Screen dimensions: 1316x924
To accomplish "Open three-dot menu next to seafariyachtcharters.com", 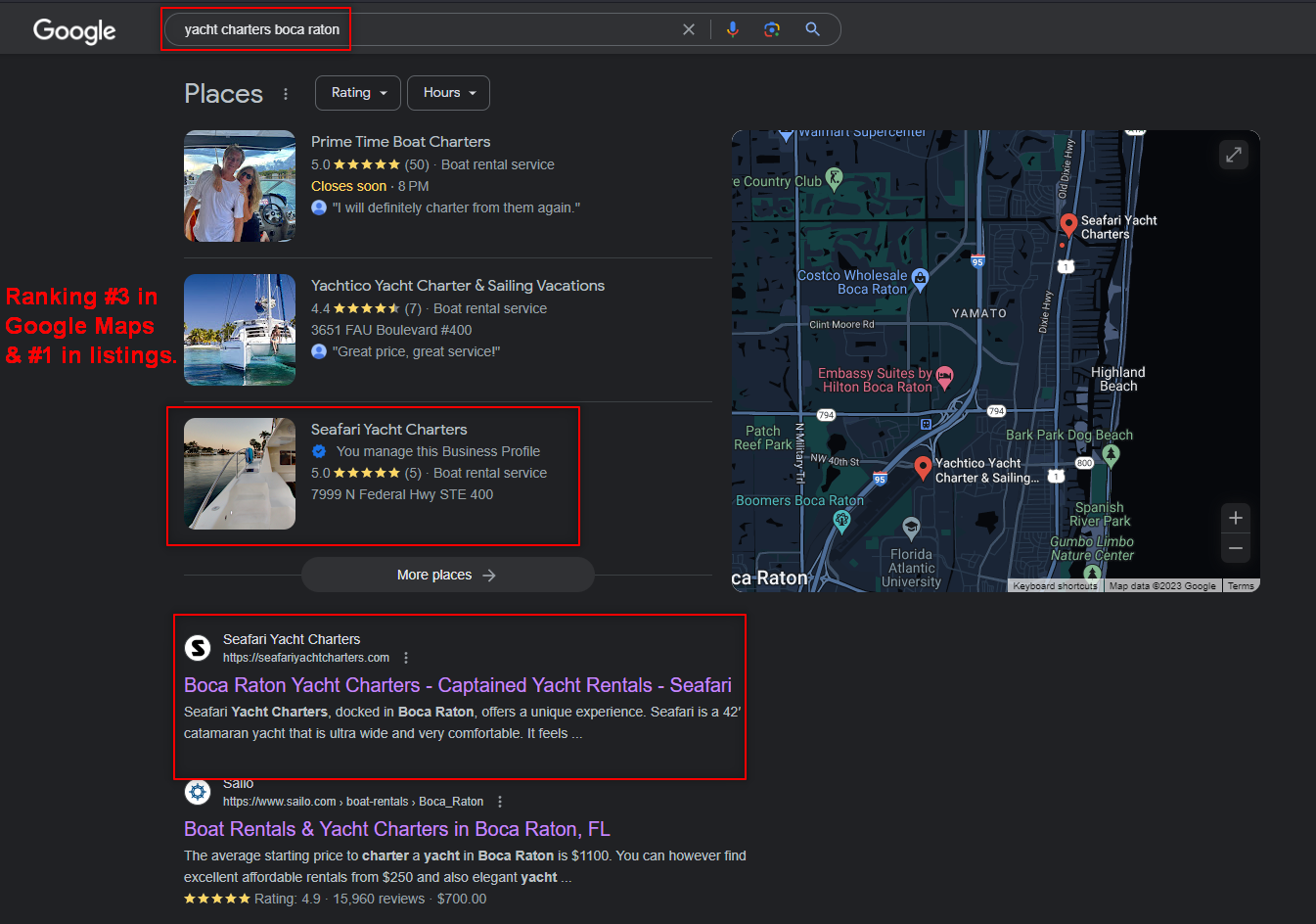I will 406,658.
